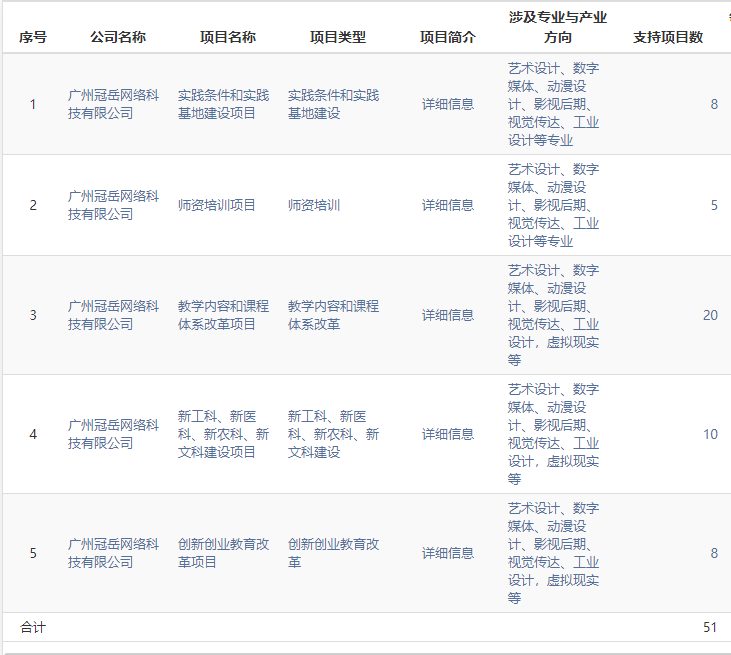Click sequence number 1 cell
The image size is (731, 655).
(x=33, y=104)
